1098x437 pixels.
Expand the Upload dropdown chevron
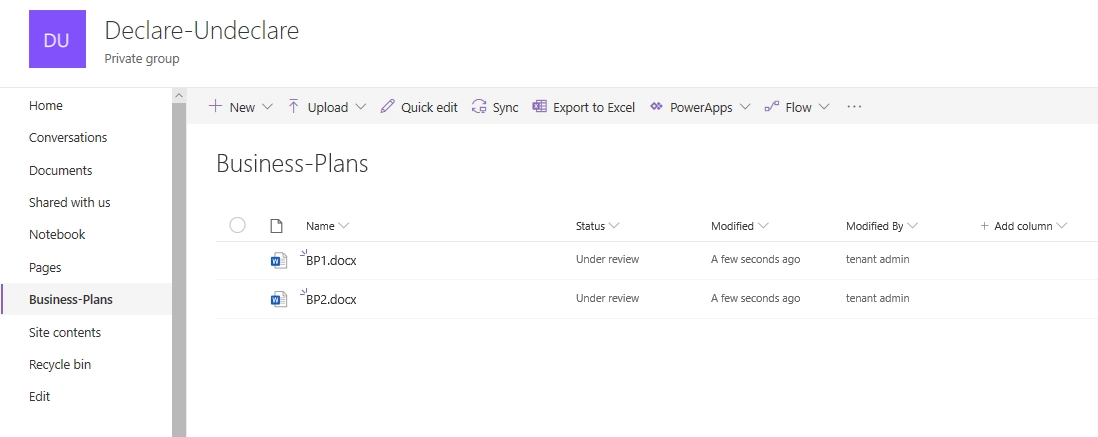pyautogui.click(x=361, y=107)
